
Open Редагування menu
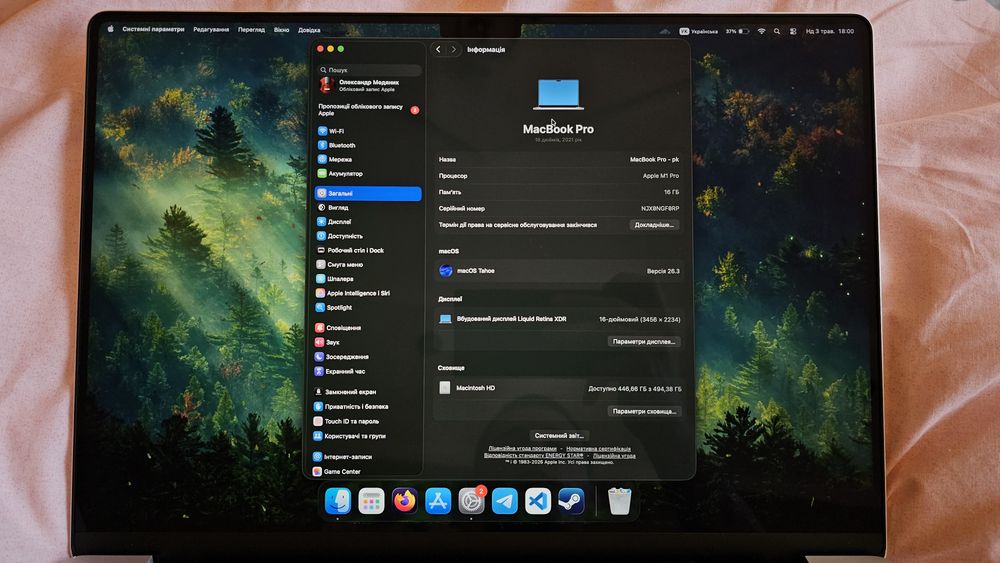(211, 29)
